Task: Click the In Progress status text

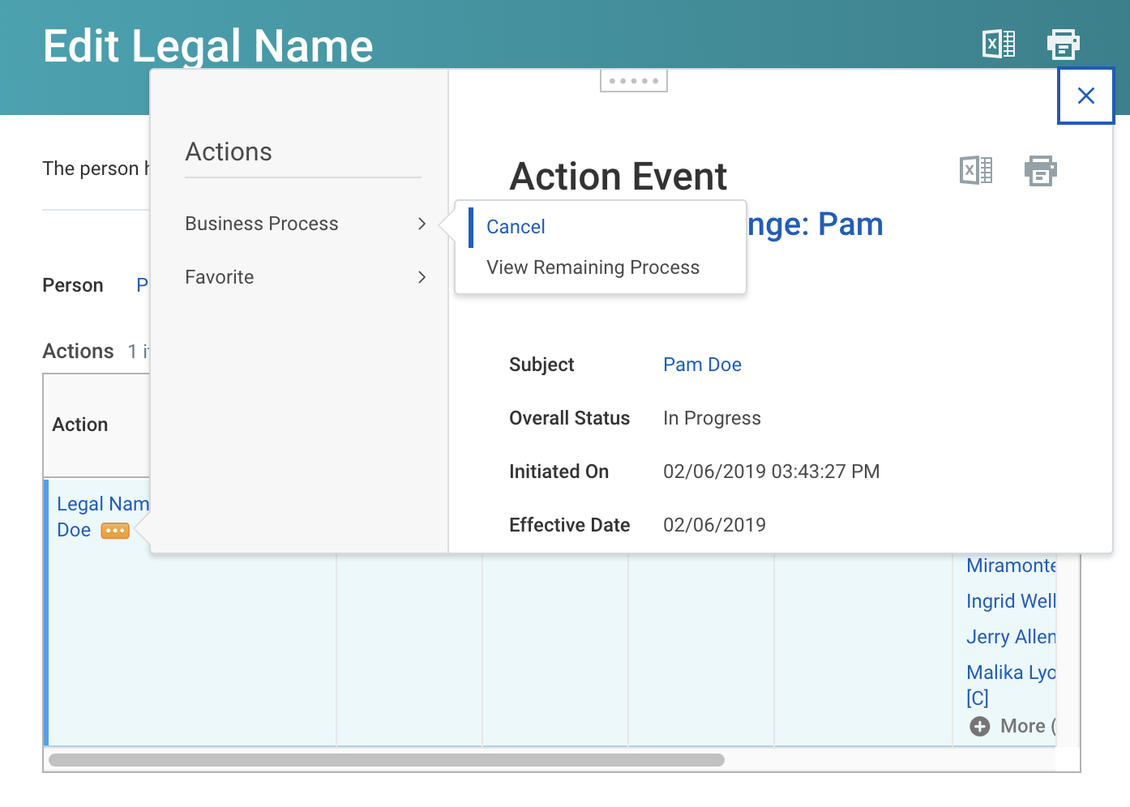Action: coord(711,418)
